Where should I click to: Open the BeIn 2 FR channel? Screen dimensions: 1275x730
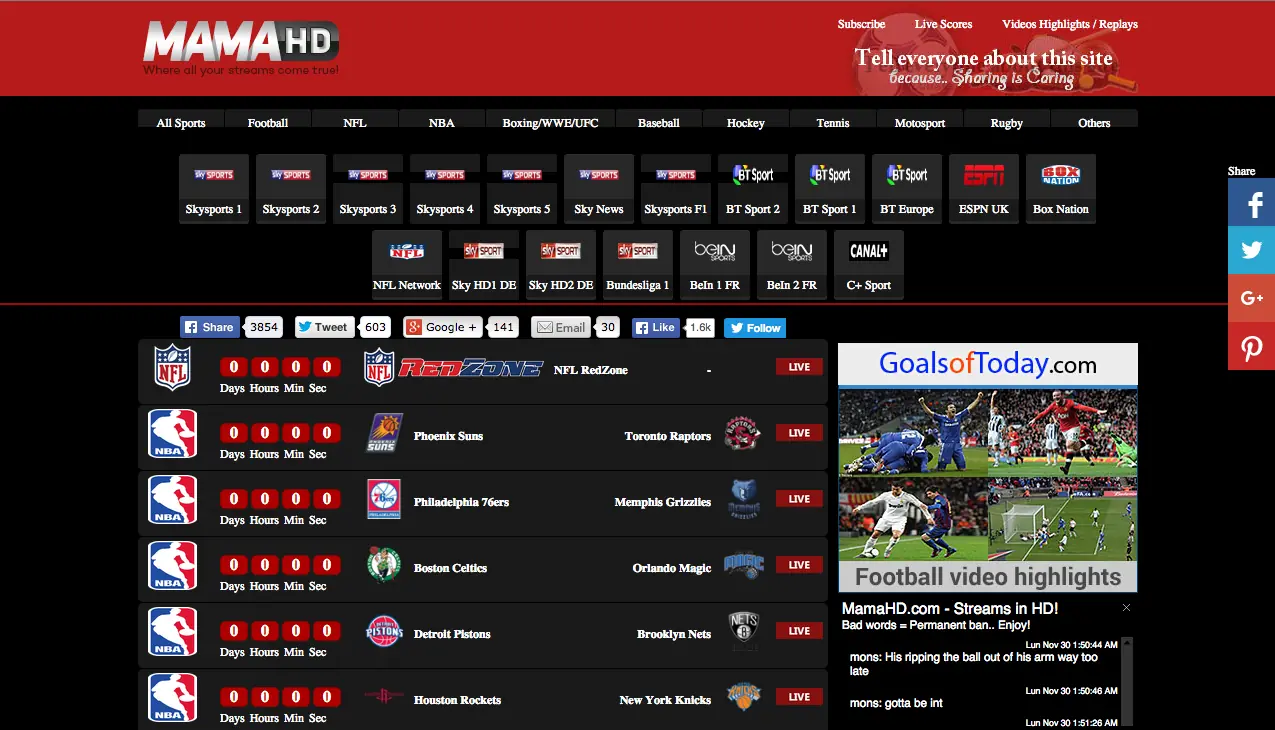(x=792, y=264)
